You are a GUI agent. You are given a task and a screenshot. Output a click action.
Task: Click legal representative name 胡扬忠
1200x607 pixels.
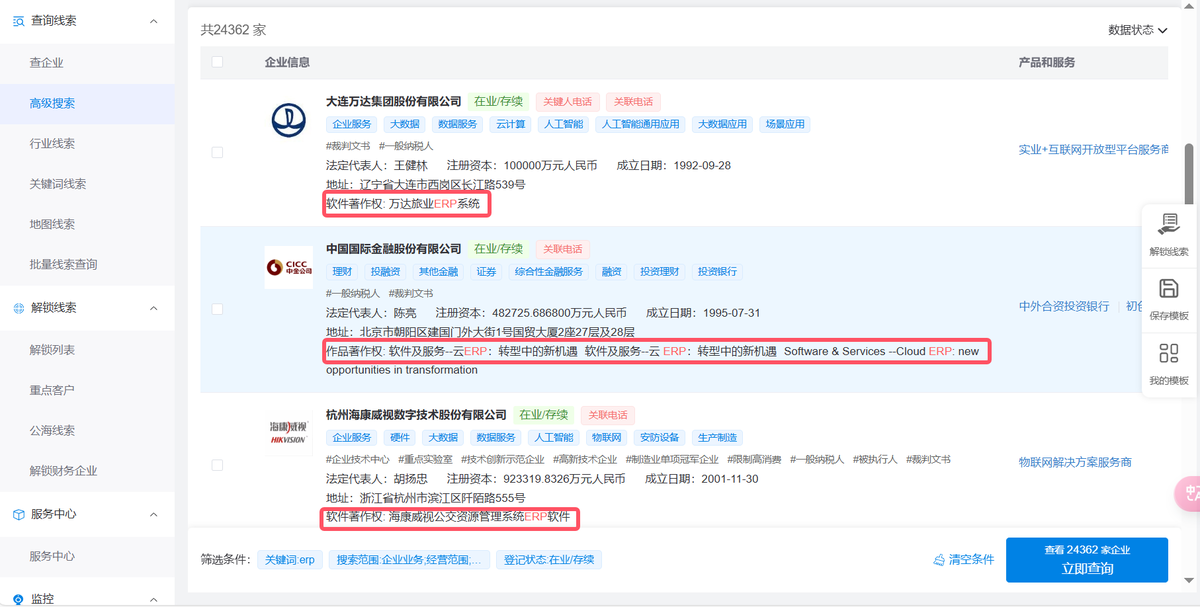click(410, 479)
